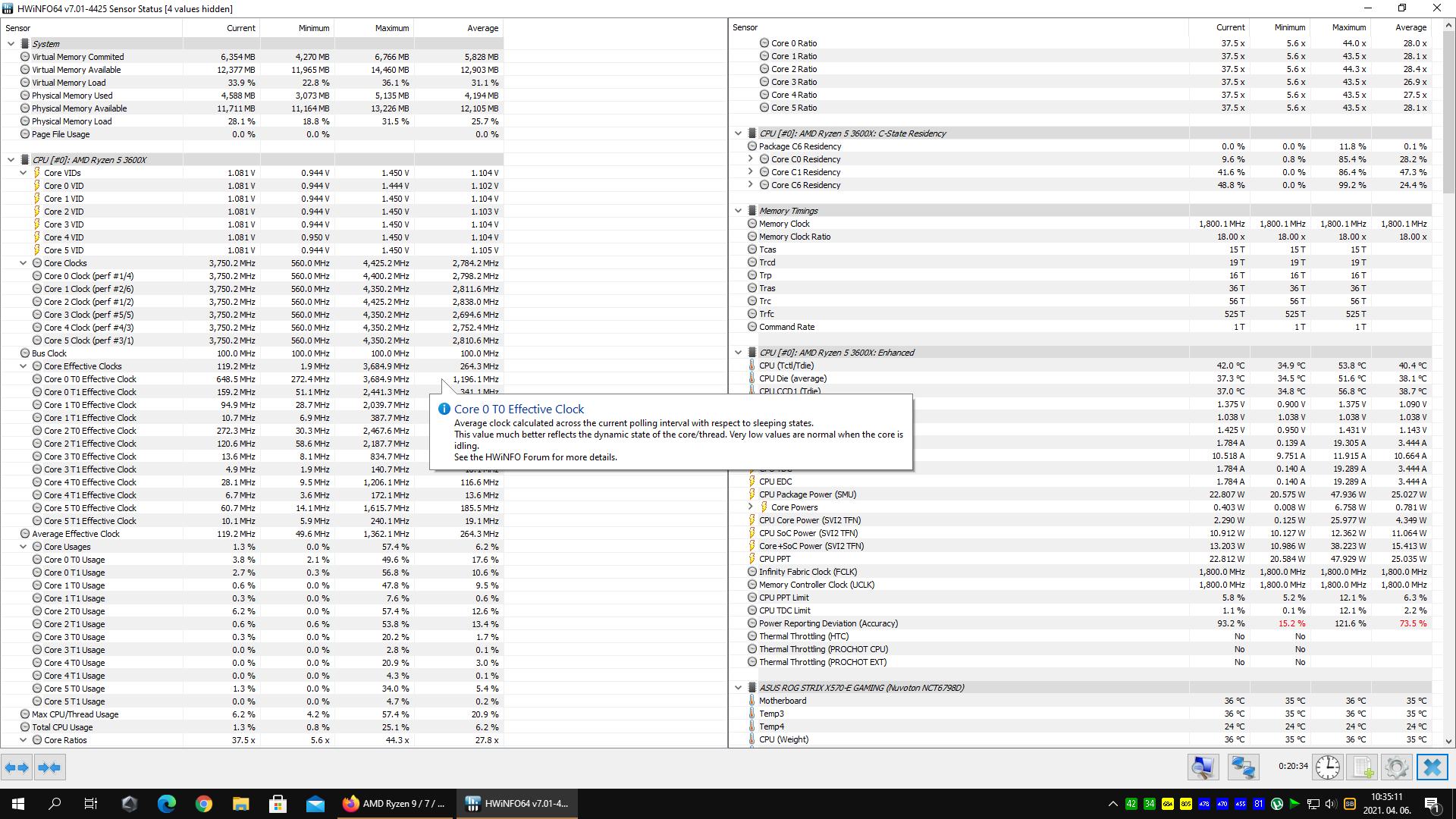Click the left panel Sensor column header
Image resolution: width=1456 pixels, height=819 pixels.
point(92,28)
